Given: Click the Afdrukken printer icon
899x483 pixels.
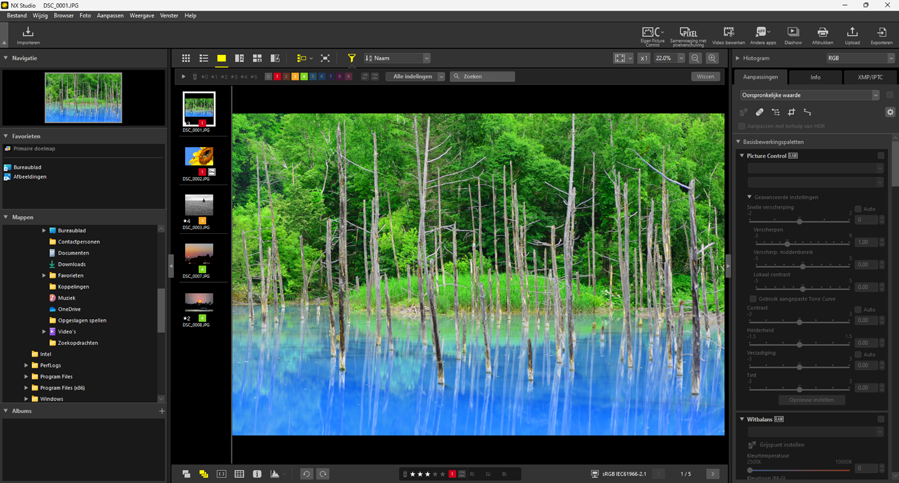Looking at the screenshot, I should coord(822,34).
